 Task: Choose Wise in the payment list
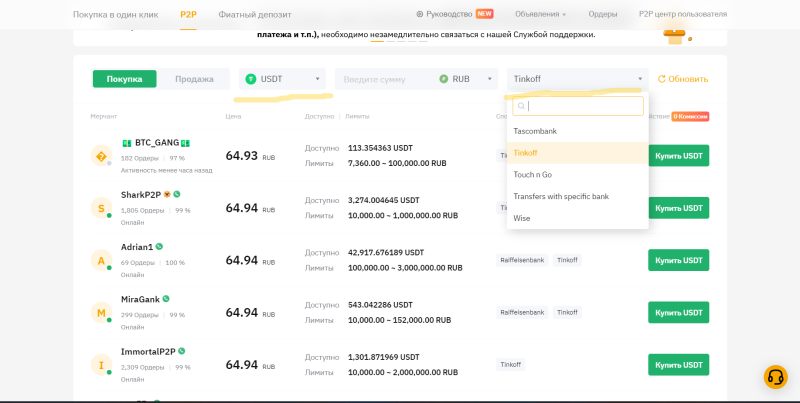click(x=522, y=218)
